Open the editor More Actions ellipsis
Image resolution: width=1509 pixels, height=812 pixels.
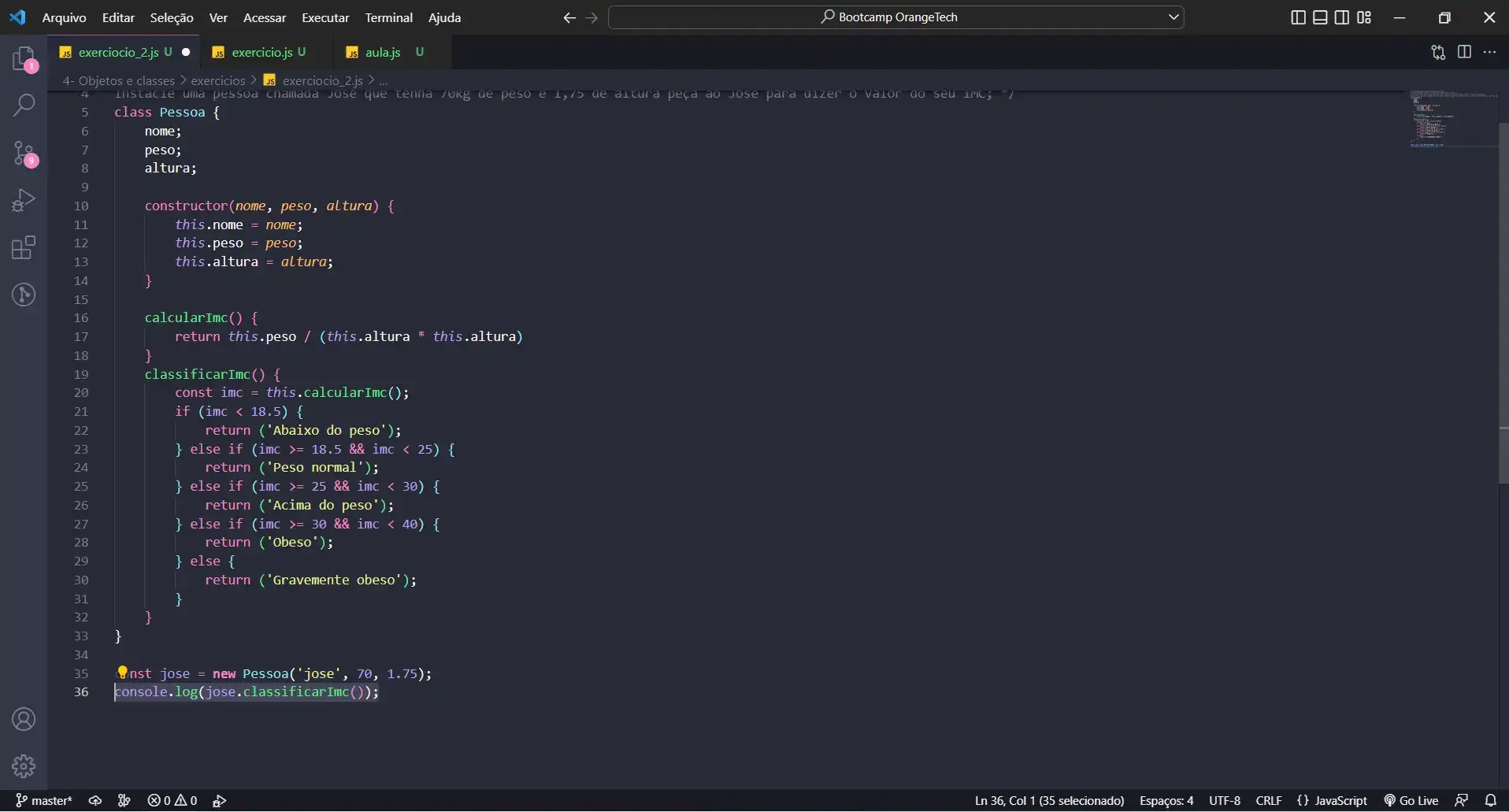(x=1489, y=52)
